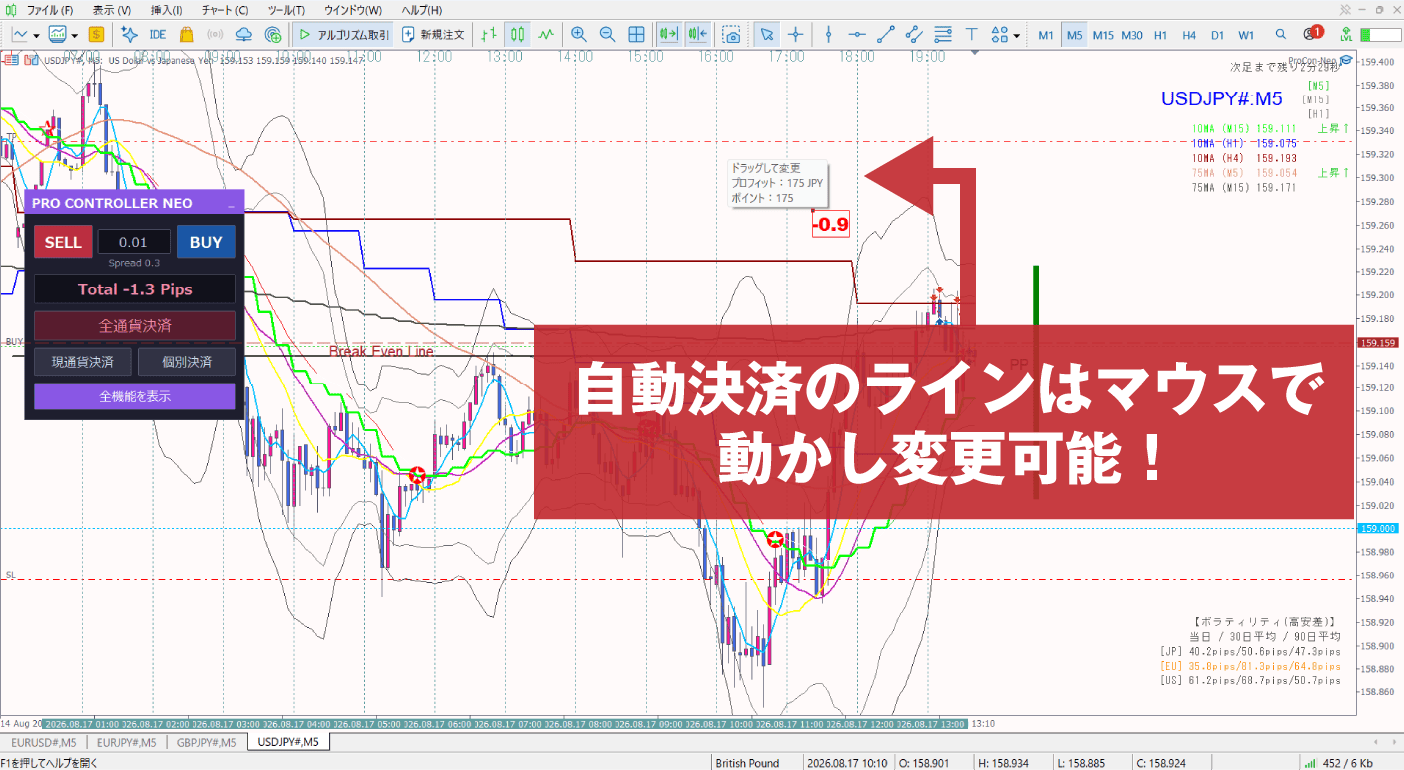This screenshot has width=1404, height=770.
Task: Switch to the GBPJPY#,M5 chart tab
Action: (206, 742)
